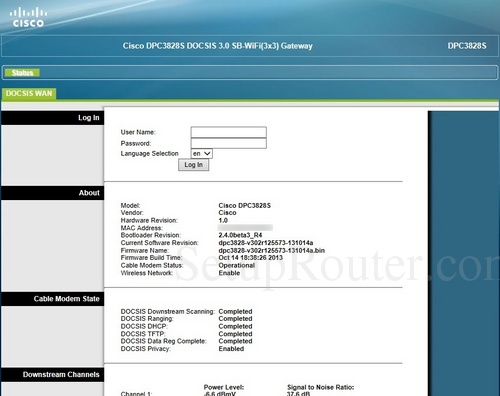This screenshot has height=396, width=500.
Task: Click the About section header
Action: coord(53,193)
